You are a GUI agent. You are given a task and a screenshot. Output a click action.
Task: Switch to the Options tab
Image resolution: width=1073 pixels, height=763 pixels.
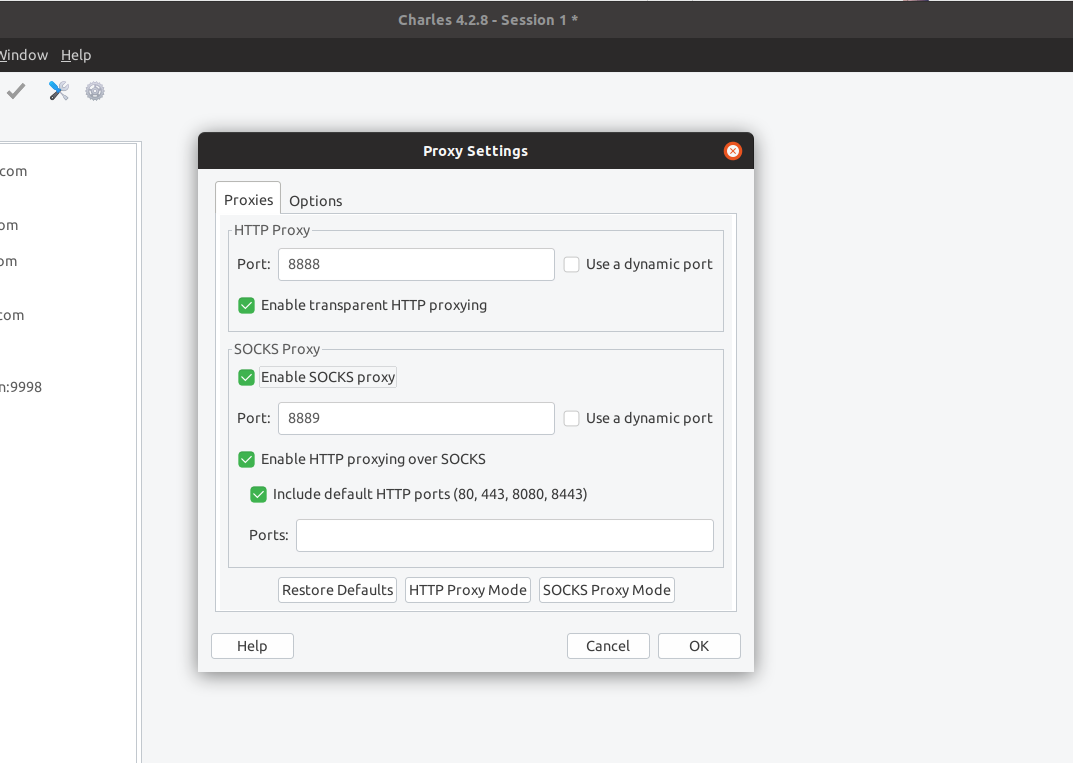pos(315,201)
